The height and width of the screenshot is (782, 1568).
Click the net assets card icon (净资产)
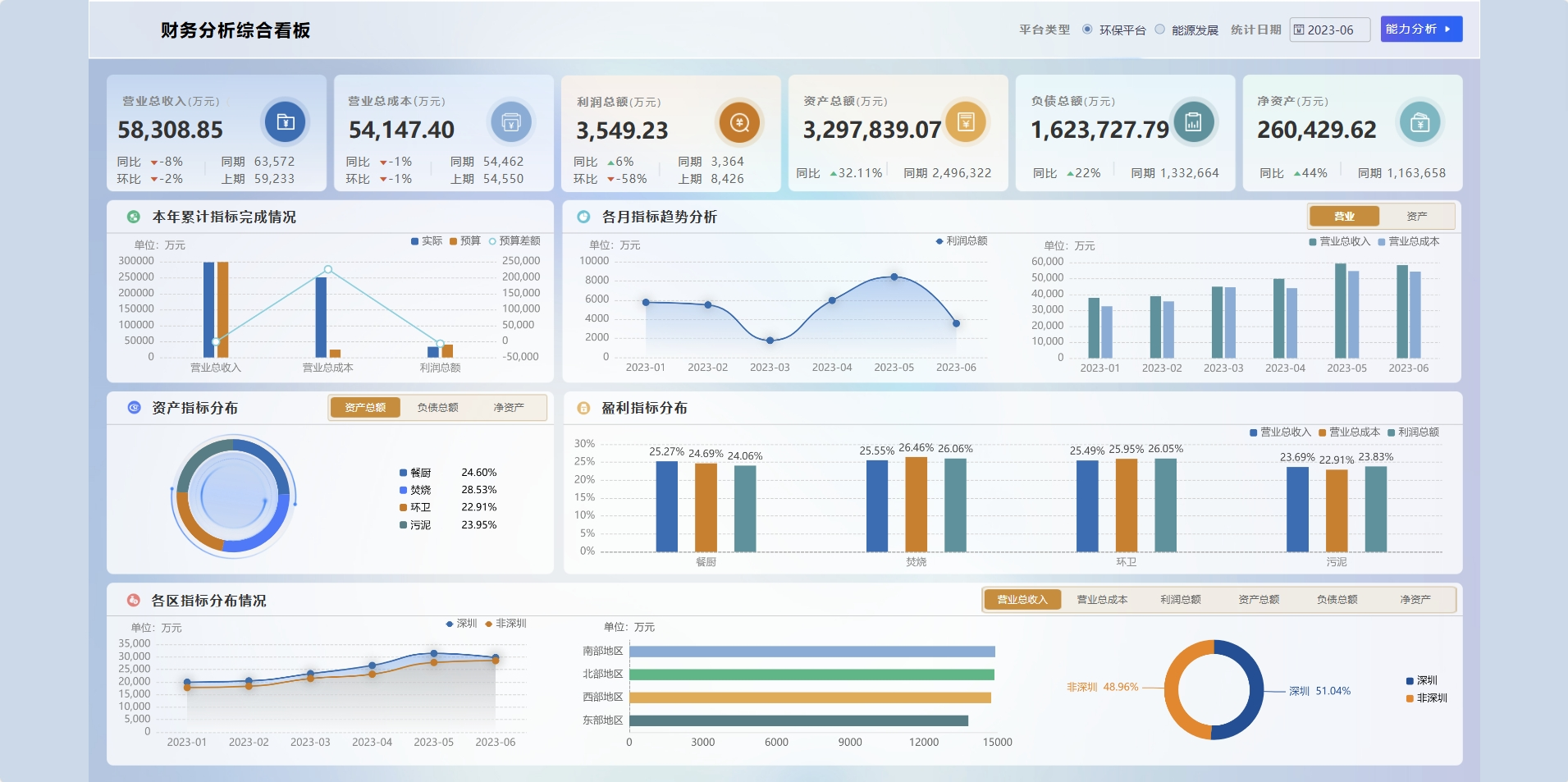click(1419, 122)
